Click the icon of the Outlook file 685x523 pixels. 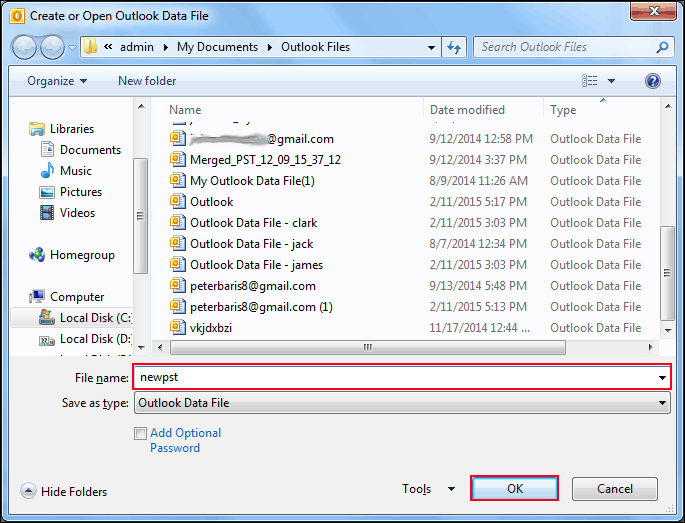tap(178, 201)
